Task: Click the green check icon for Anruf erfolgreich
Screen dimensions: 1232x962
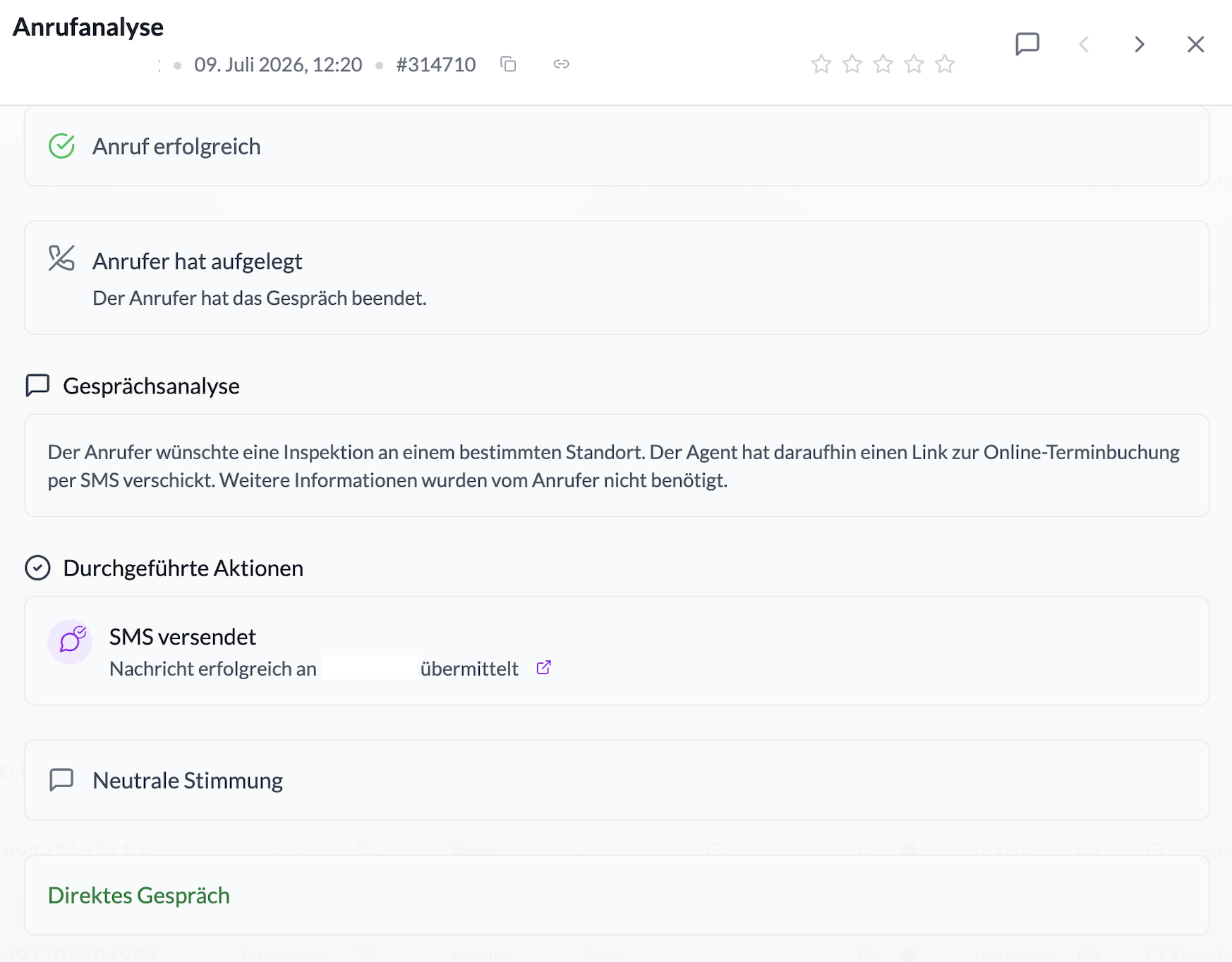Action: (x=62, y=146)
